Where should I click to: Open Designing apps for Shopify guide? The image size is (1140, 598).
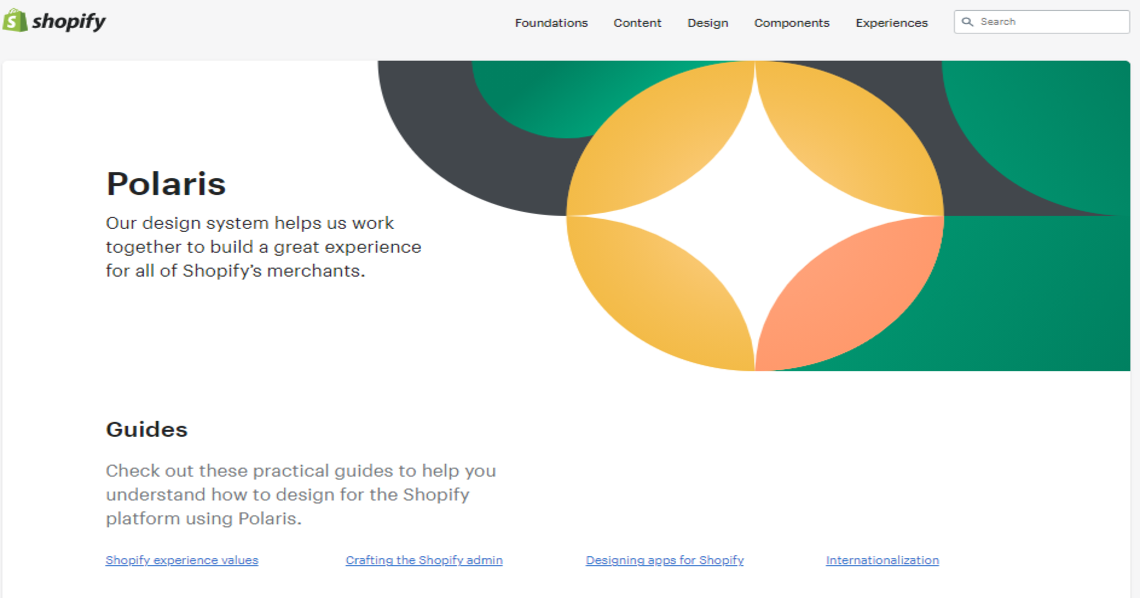point(665,560)
